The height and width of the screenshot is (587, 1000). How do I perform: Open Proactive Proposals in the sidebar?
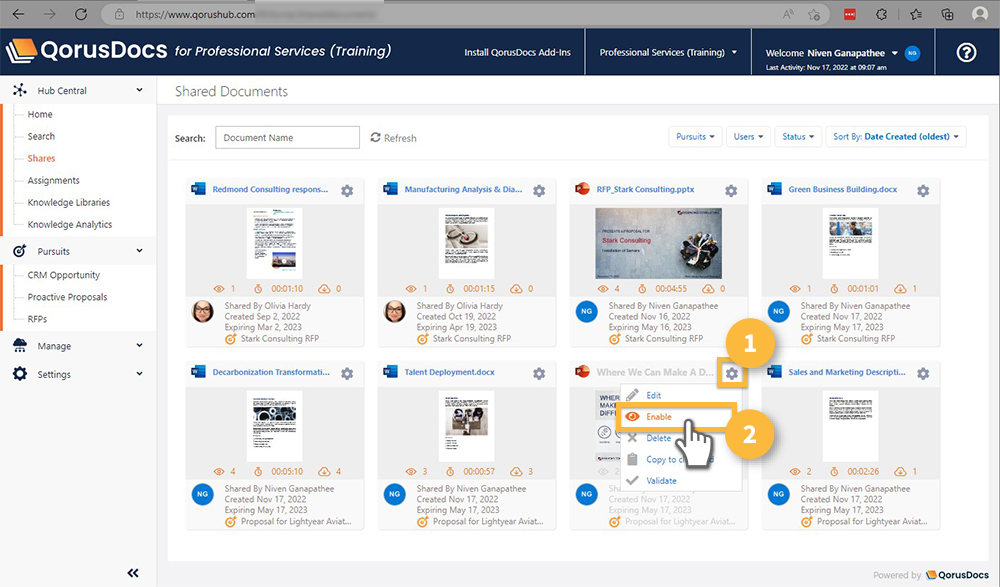click(67, 297)
